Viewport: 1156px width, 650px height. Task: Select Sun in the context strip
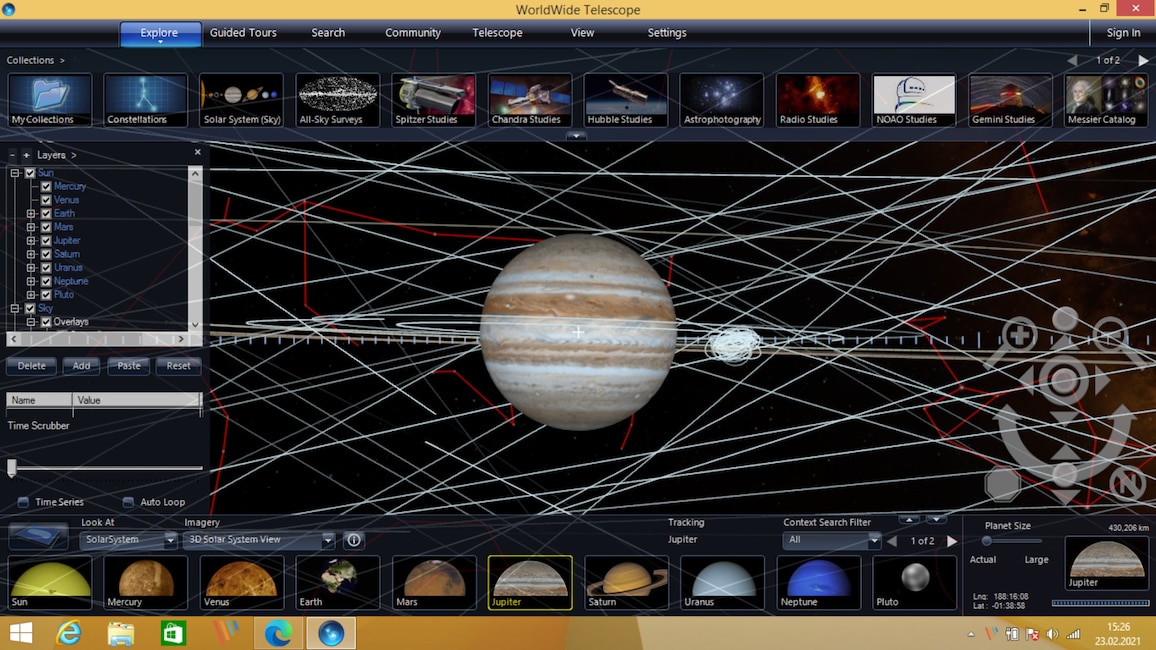[x=50, y=583]
